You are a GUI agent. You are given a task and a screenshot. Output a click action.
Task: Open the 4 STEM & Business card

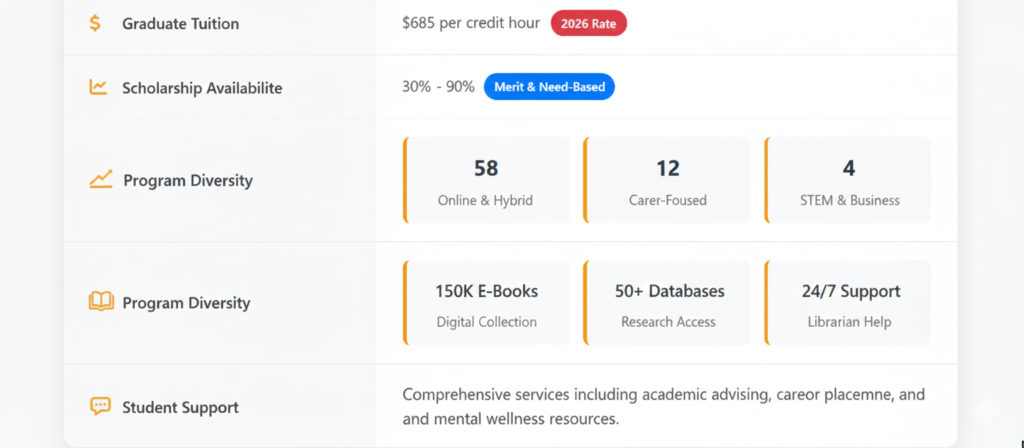[x=849, y=180]
